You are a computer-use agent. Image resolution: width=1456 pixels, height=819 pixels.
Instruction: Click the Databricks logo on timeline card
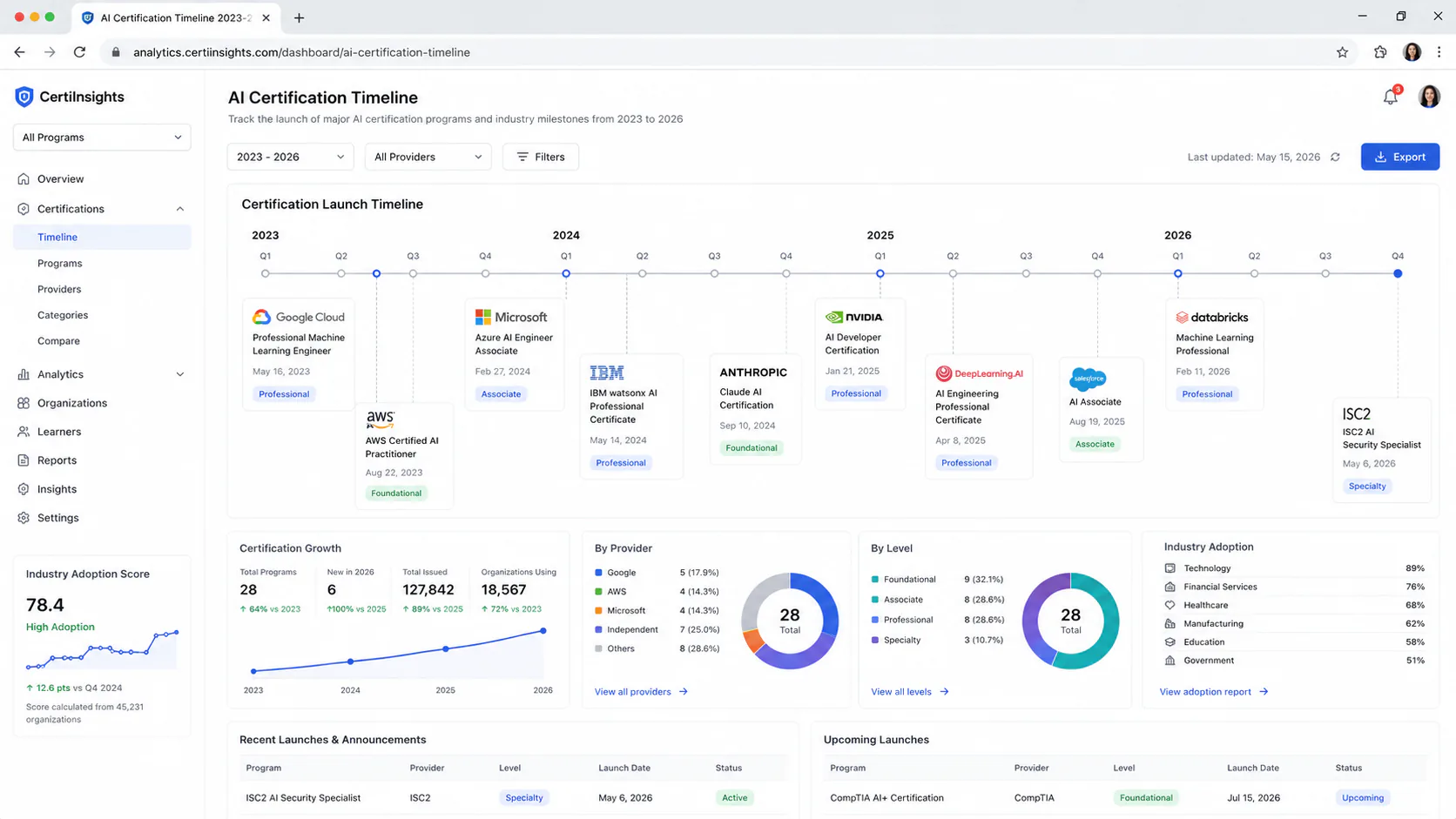(x=1212, y=317)
